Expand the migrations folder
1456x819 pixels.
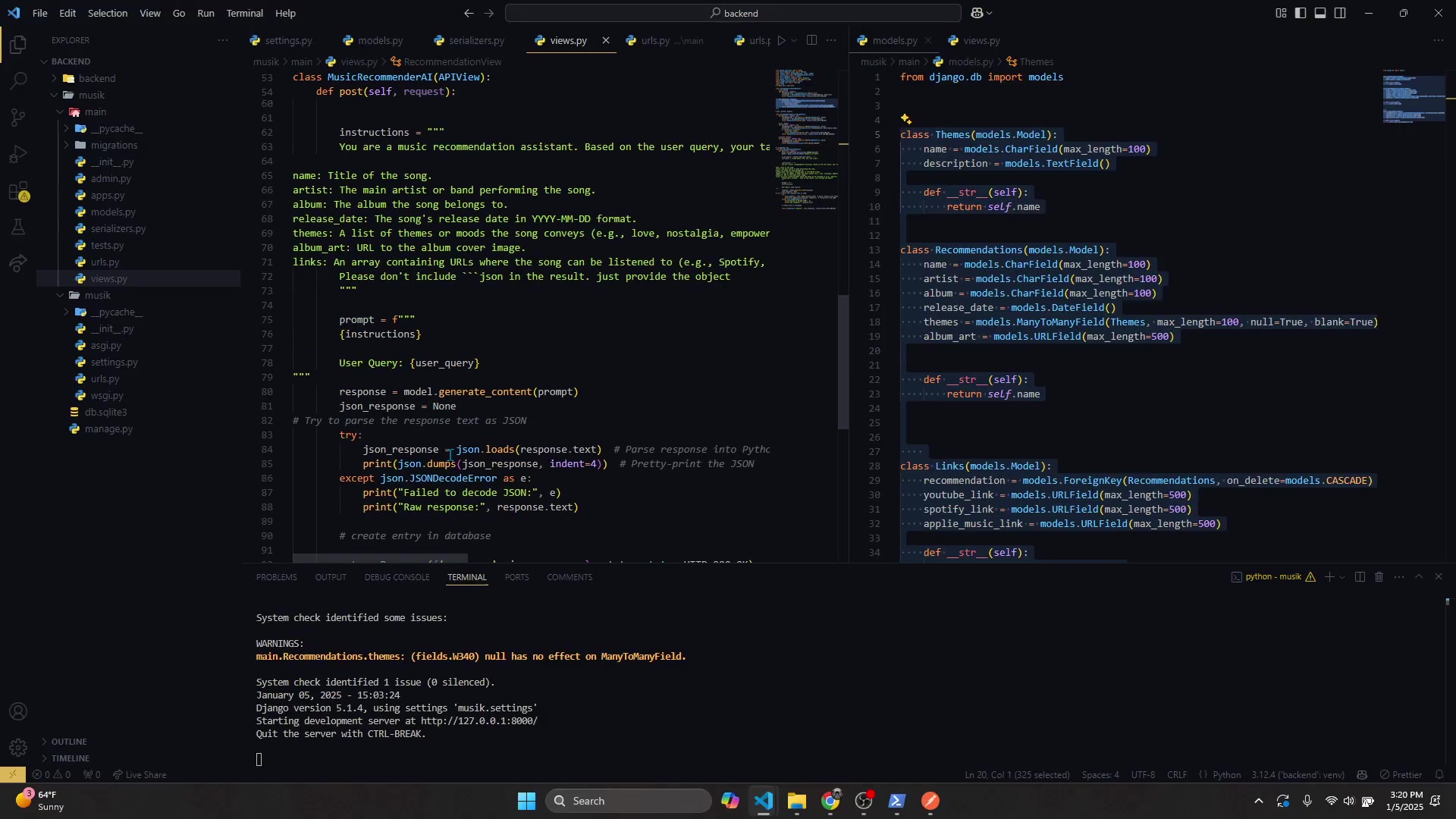[114, 145]
